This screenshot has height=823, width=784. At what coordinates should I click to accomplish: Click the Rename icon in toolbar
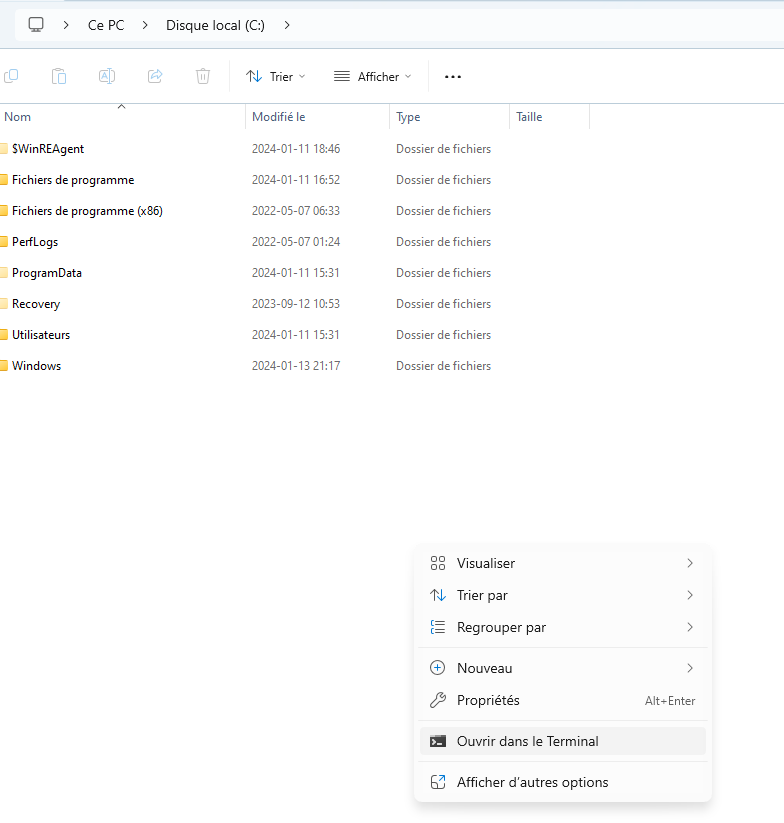tap(107, 76)
